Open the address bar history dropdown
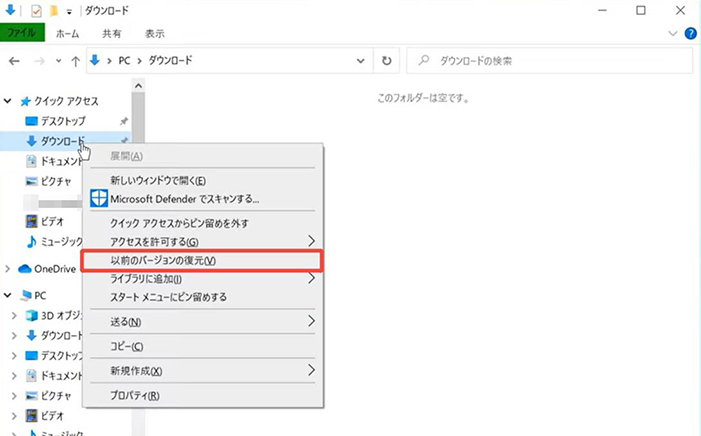 [x=360, y=61]
